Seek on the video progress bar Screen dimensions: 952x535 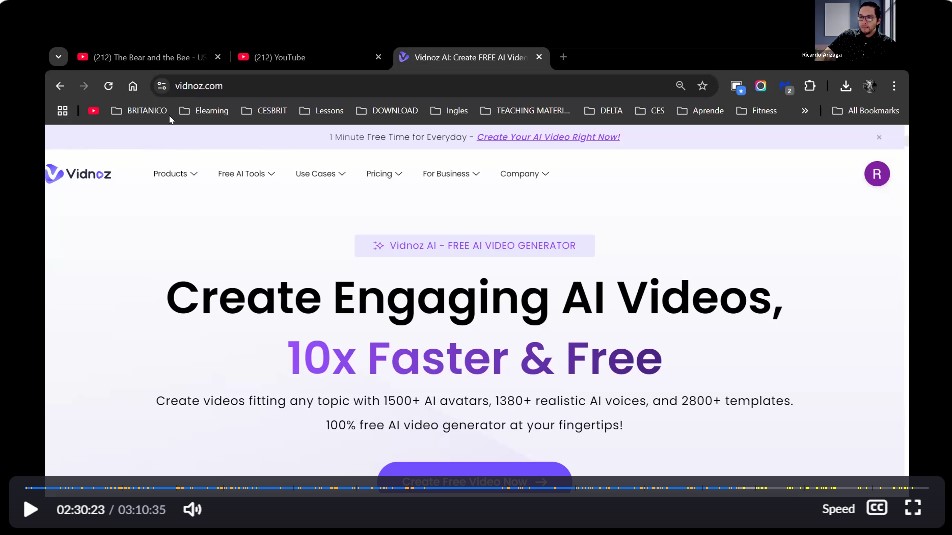click(477, 488)
